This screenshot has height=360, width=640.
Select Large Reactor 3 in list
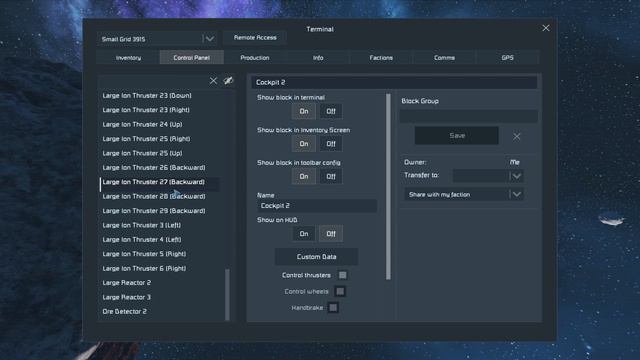(x=127, y=297)
